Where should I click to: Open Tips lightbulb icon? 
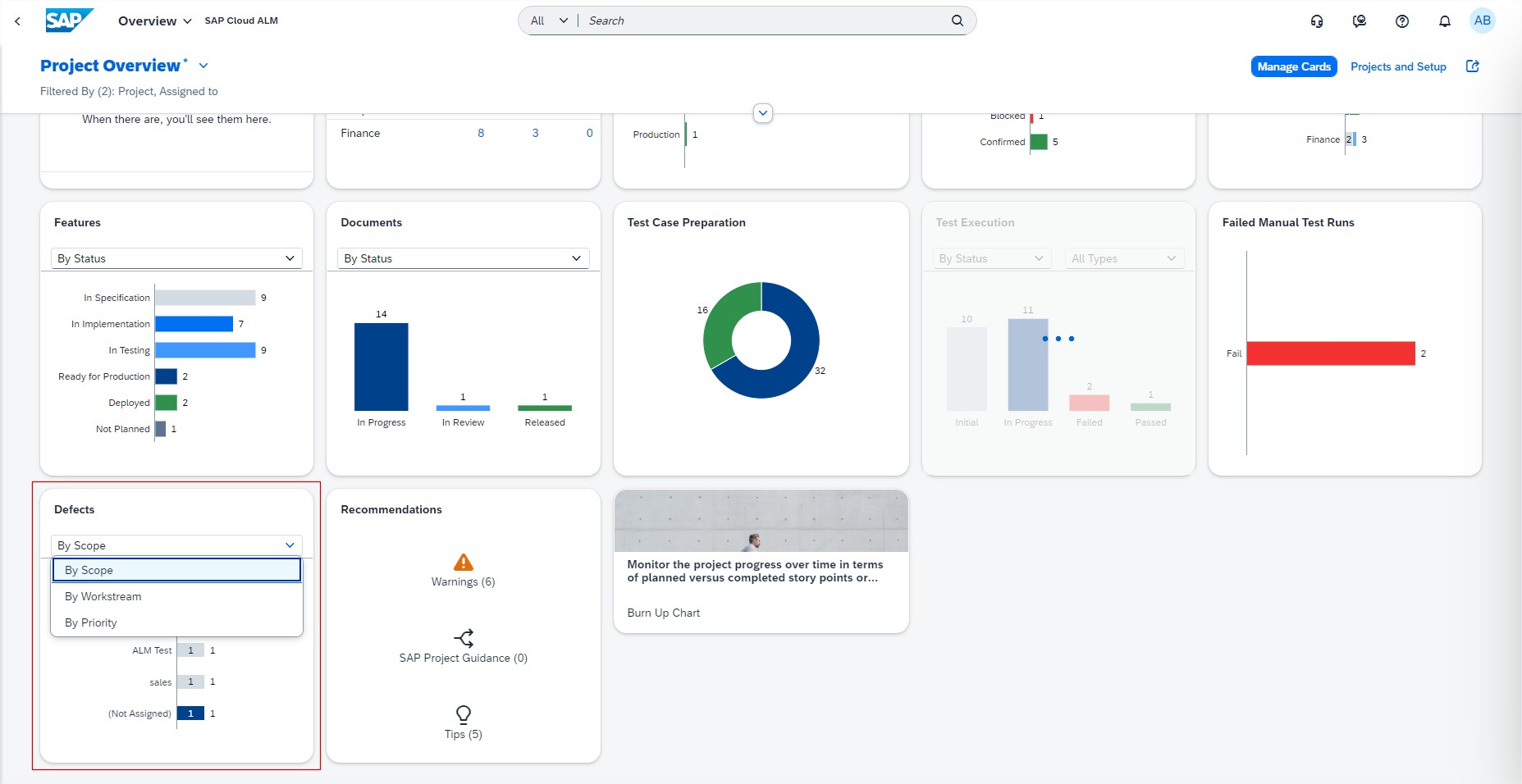tap(464, 714)
